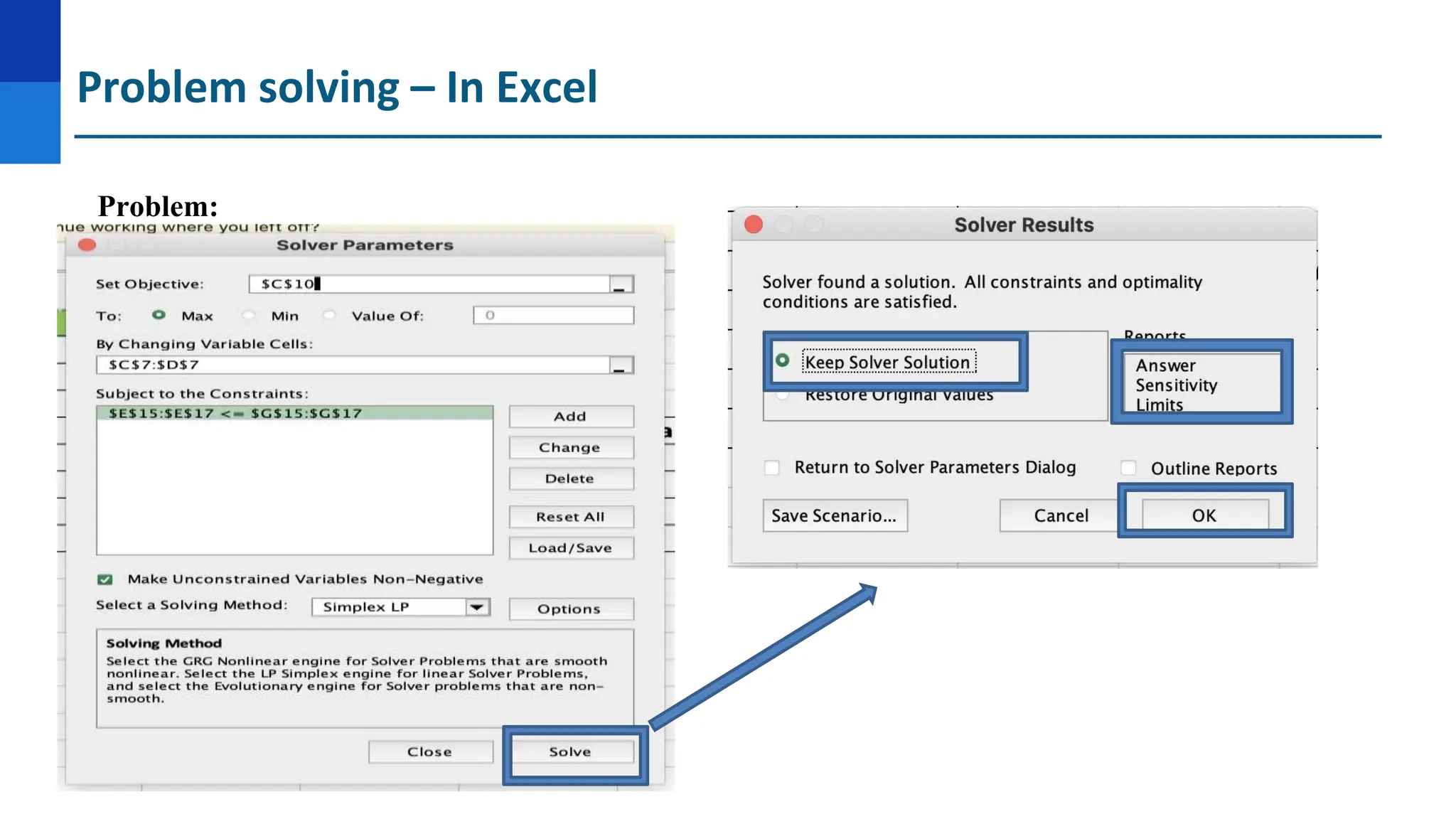This screenshot has width=1456, height=819.
Task: Choose Restore Original Values radio option
Action: pos(783,395)
